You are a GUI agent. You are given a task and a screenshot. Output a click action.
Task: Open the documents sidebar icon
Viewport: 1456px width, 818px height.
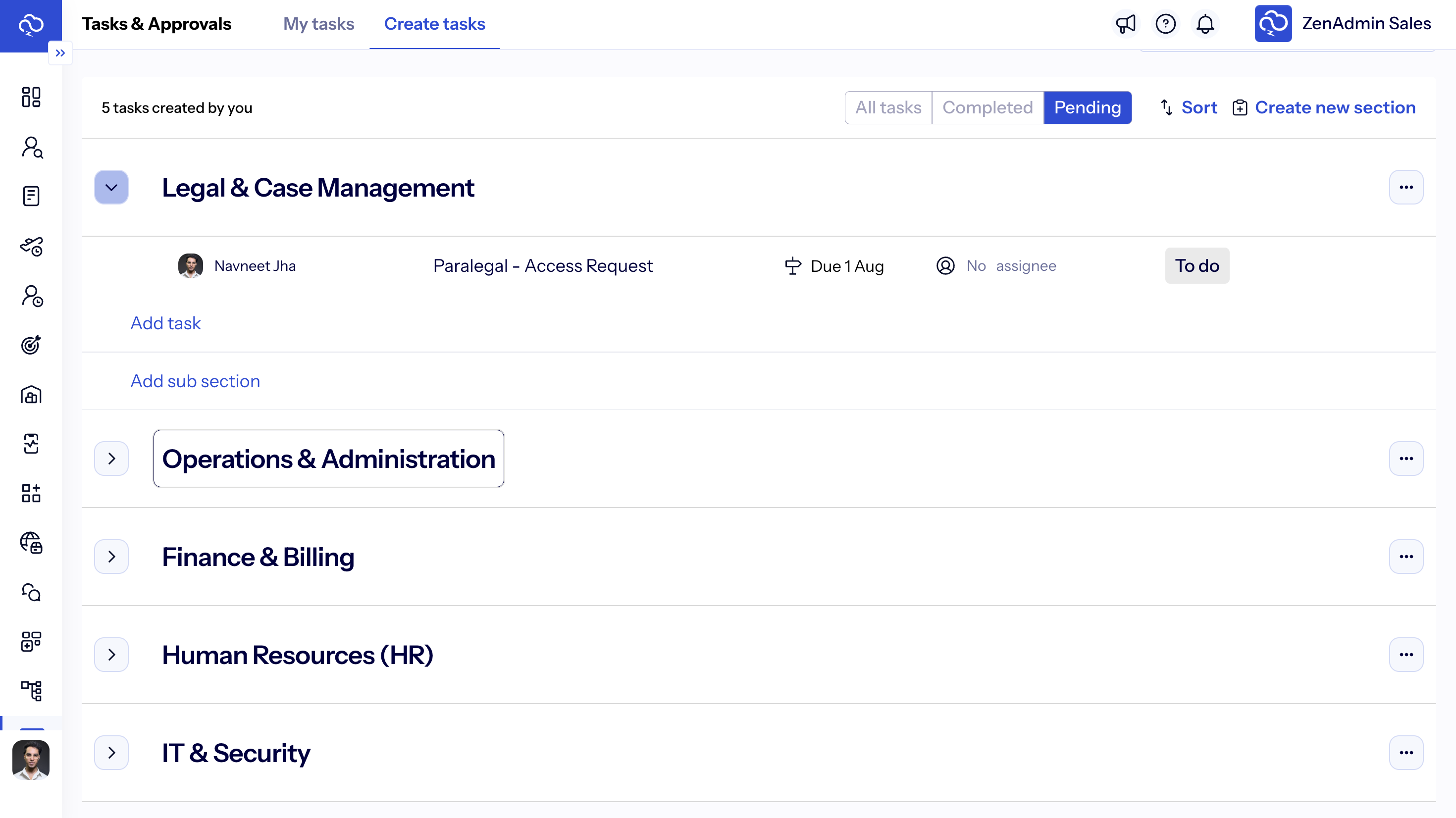(31, 196)
